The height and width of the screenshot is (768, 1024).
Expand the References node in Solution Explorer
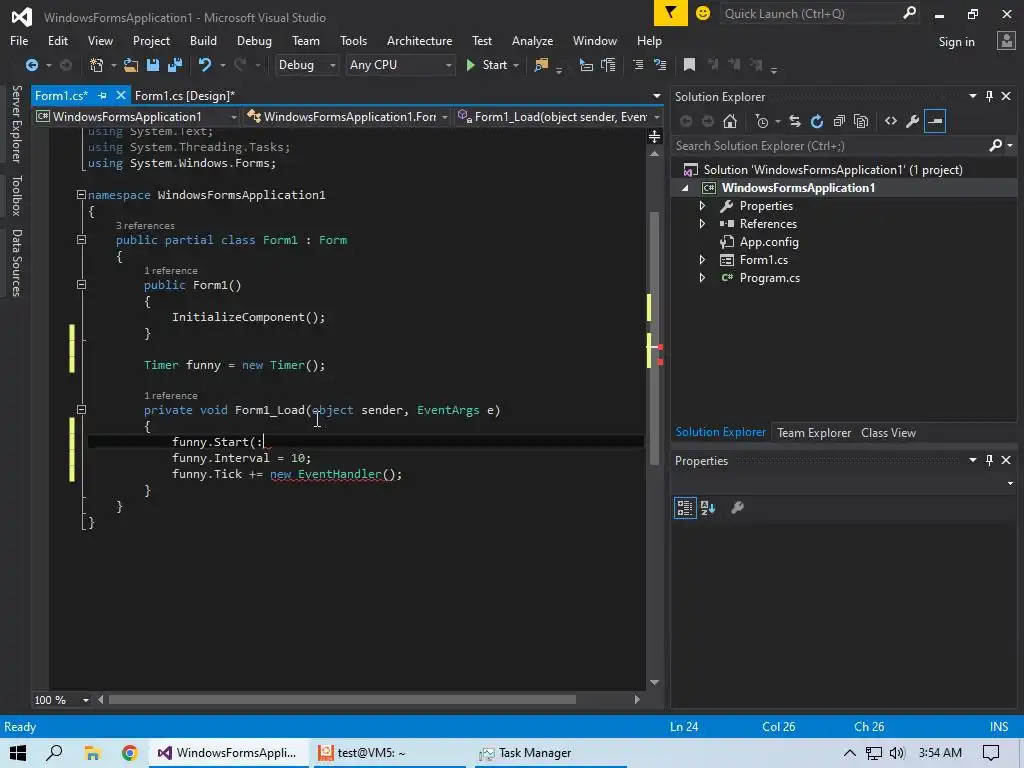click(x=703, y=223)
